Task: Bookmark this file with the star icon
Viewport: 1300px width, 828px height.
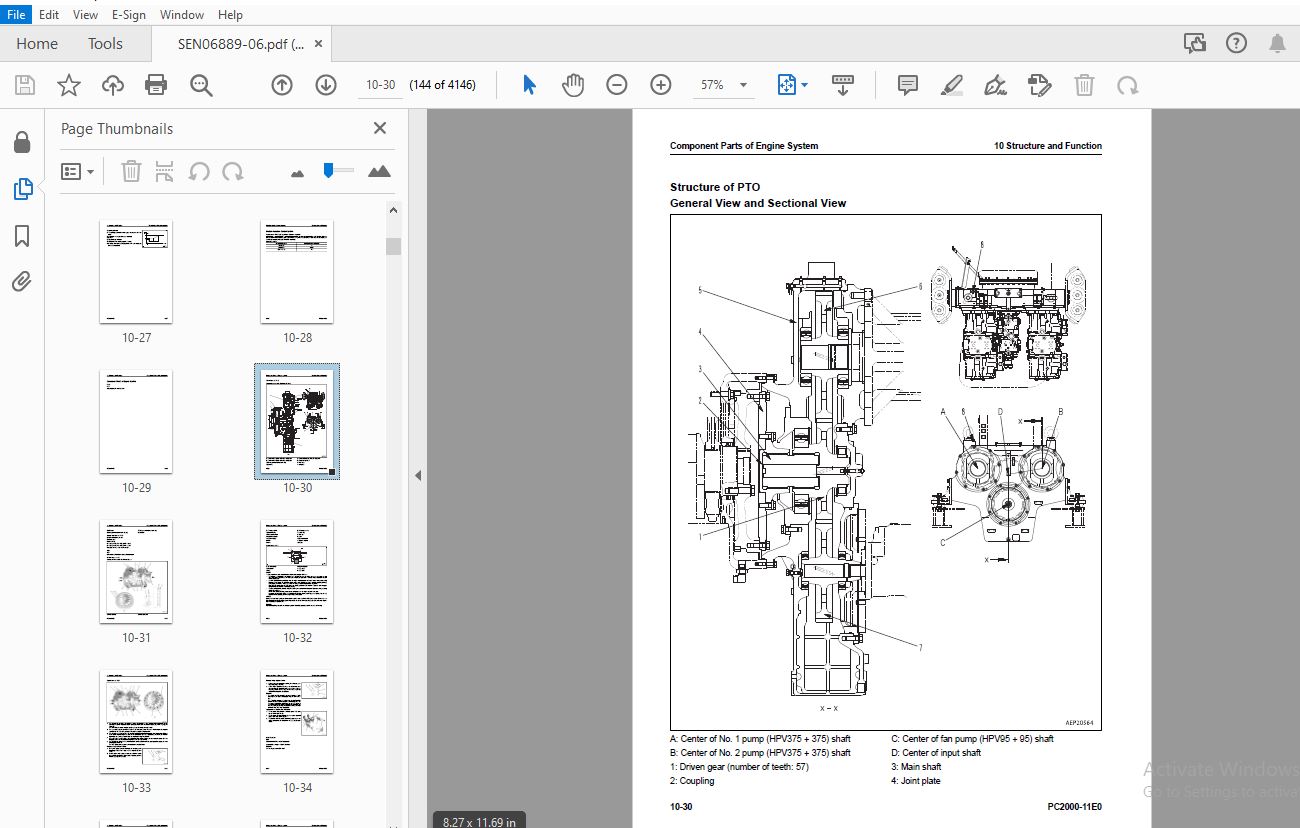Action: coord(68,85)
